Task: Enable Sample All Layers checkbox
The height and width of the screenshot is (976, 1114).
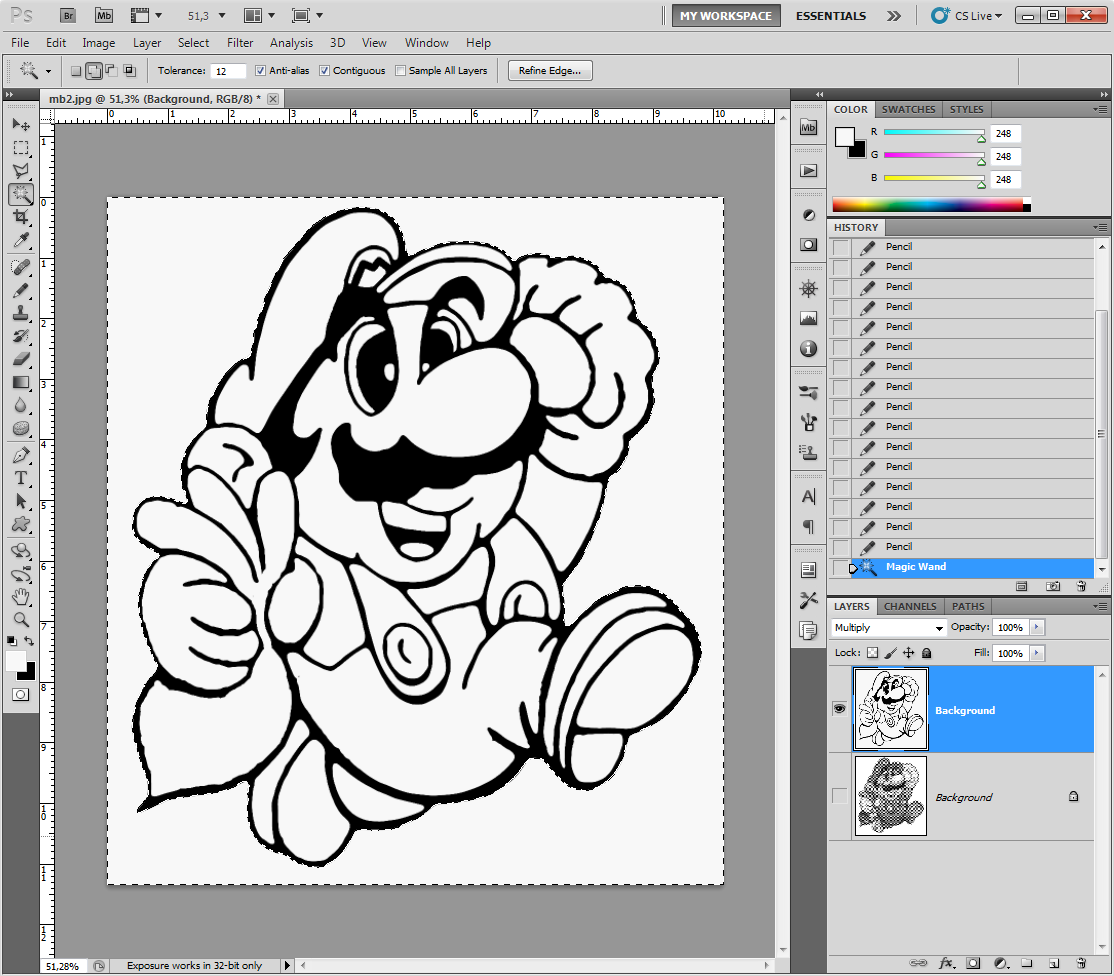Action: 401,71
